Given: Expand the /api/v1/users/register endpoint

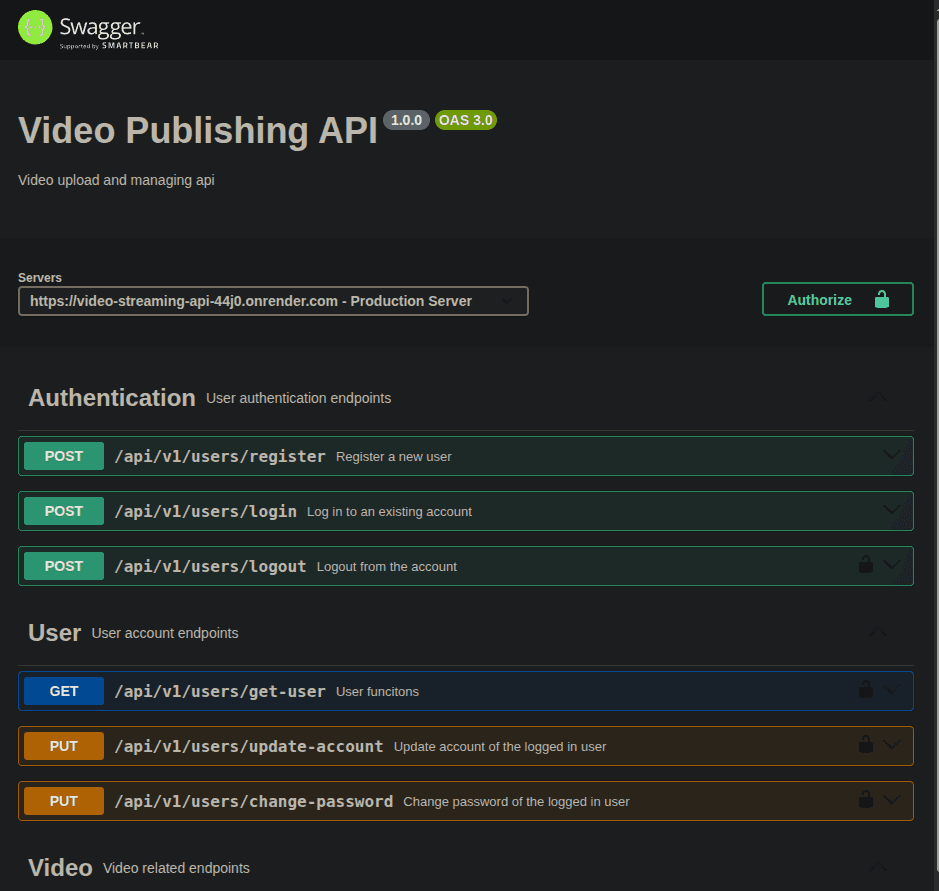Looking at the screenshot, I should click(x=892, y=455).
